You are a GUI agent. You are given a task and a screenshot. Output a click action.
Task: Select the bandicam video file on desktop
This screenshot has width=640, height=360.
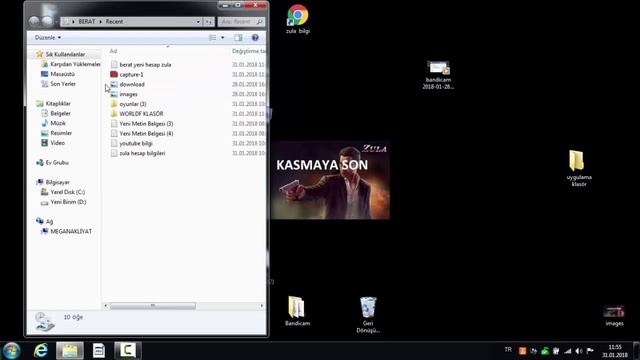tap(438, 75)
